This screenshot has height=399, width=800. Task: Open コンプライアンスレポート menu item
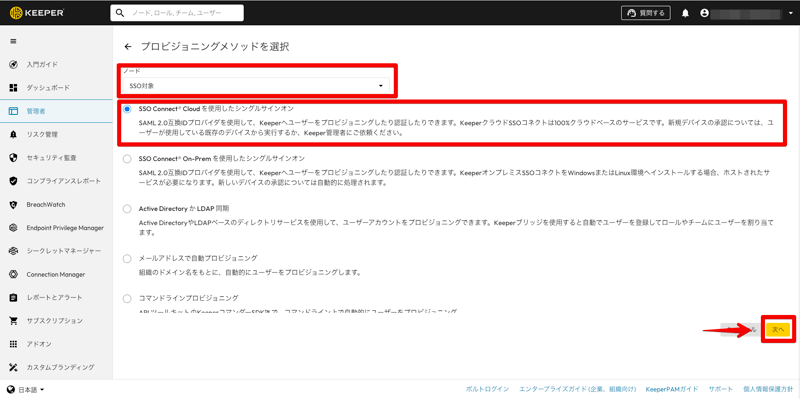point(56,181)
